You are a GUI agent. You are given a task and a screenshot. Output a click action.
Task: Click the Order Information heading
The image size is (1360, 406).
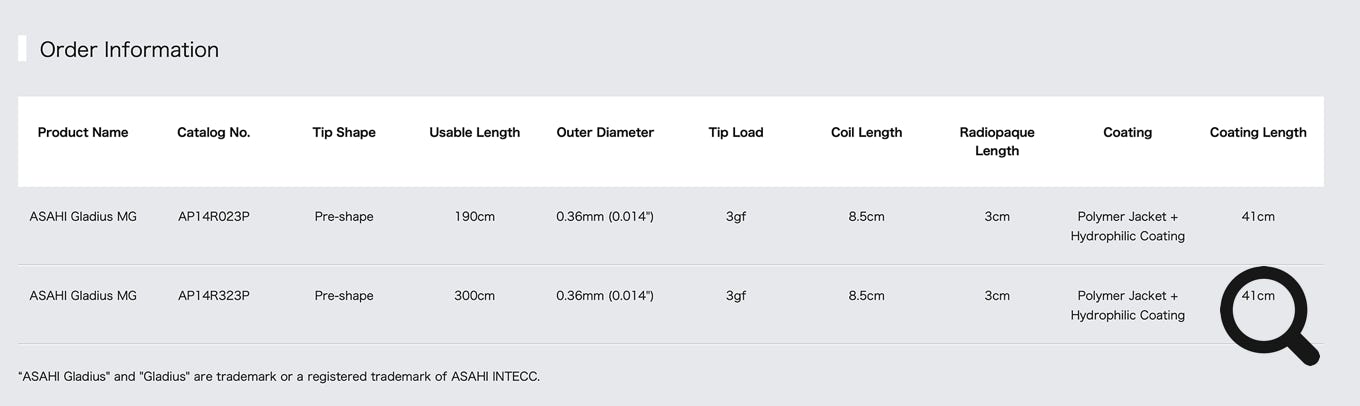click(x=129, y=49)
